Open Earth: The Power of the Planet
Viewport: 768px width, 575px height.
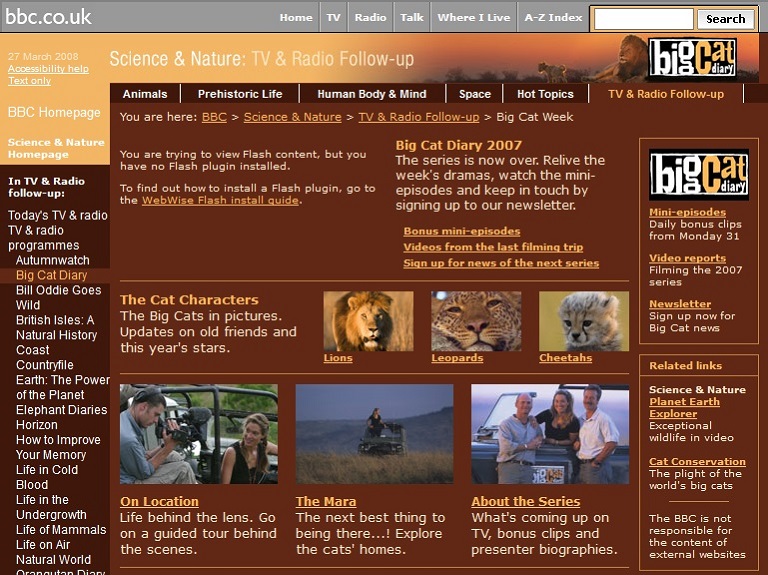(63, 387)
